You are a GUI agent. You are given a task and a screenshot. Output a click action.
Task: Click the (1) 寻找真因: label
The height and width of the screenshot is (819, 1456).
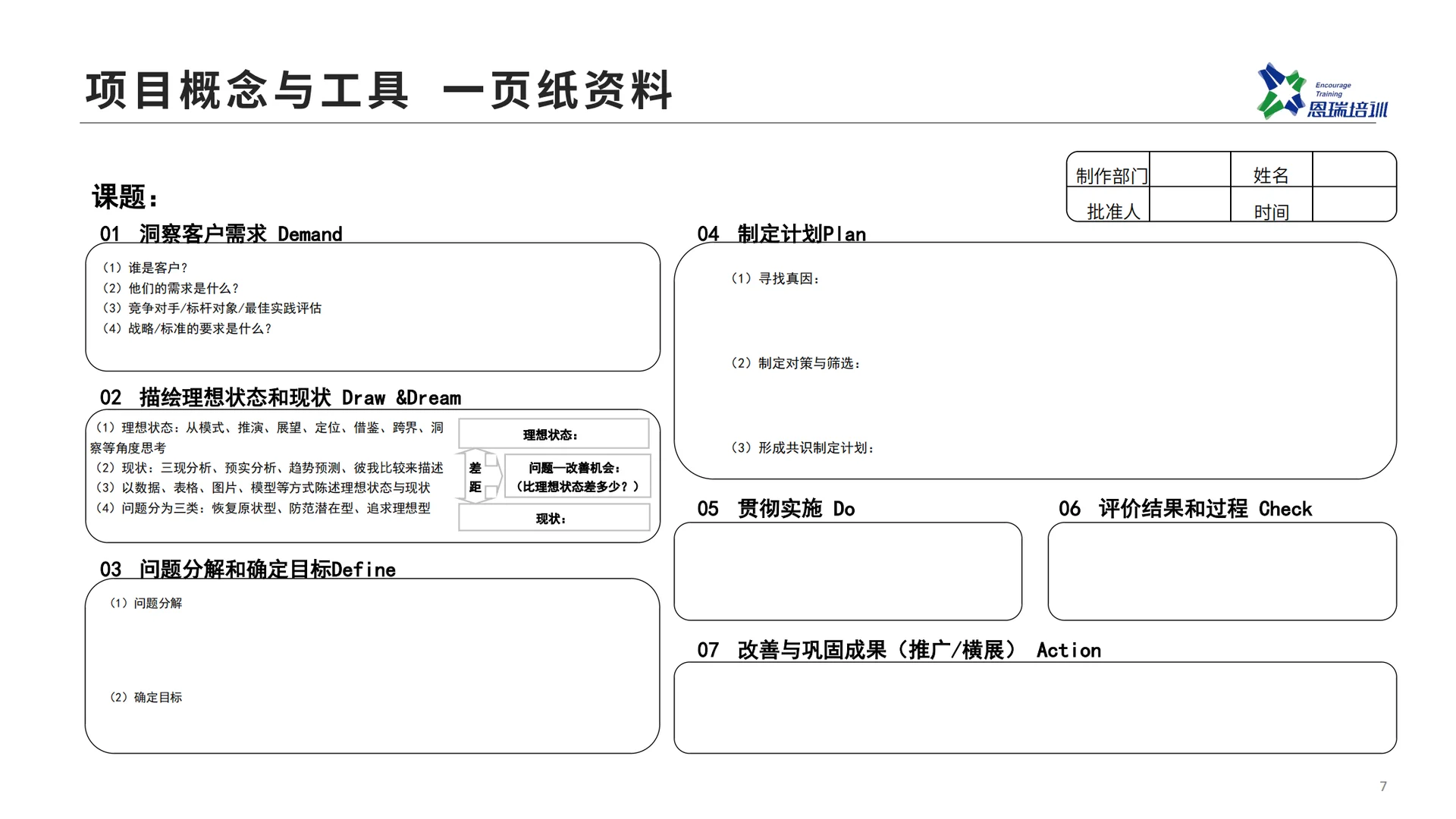(x=774, y=278)
